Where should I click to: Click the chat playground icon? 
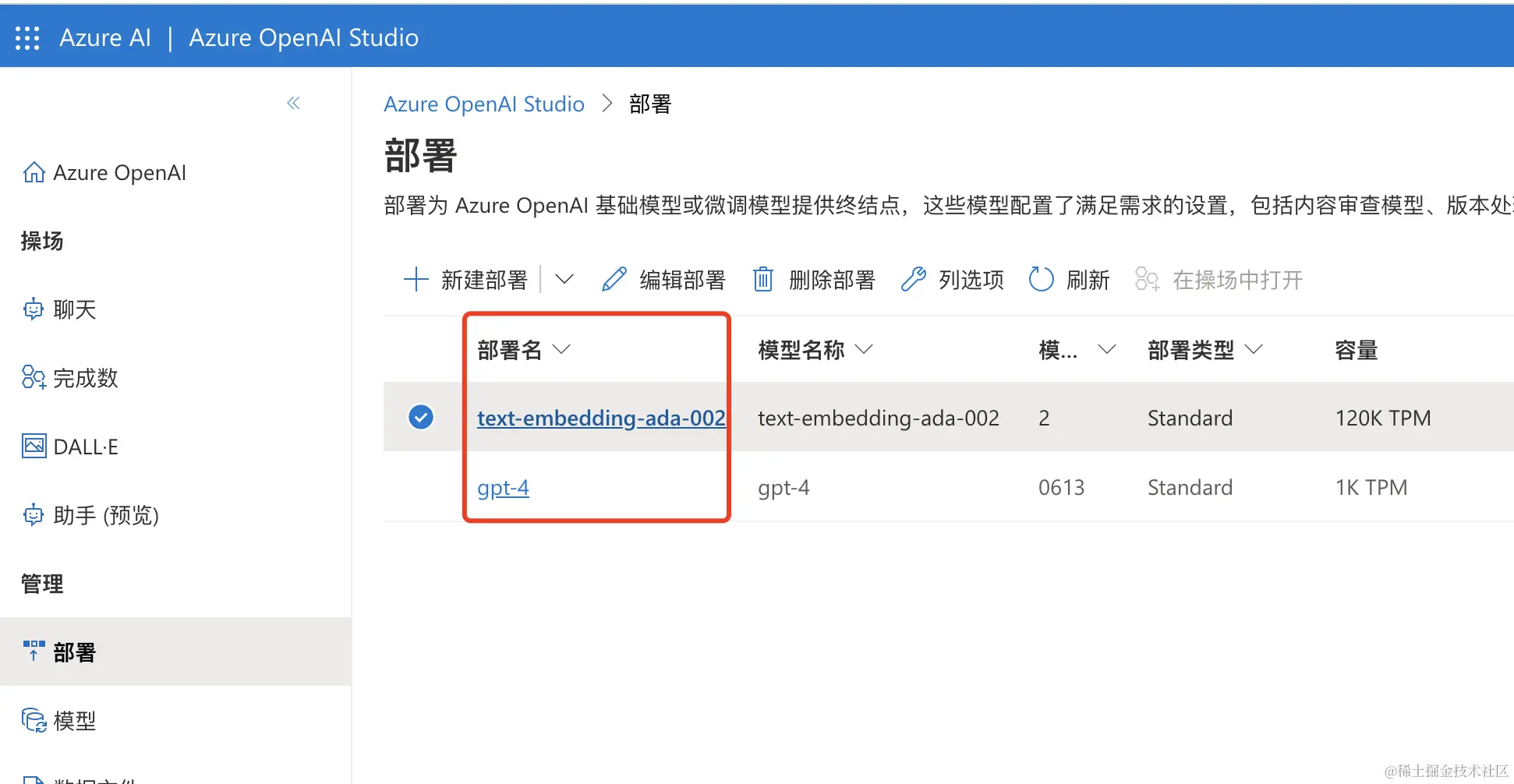(x=34, y=309)
